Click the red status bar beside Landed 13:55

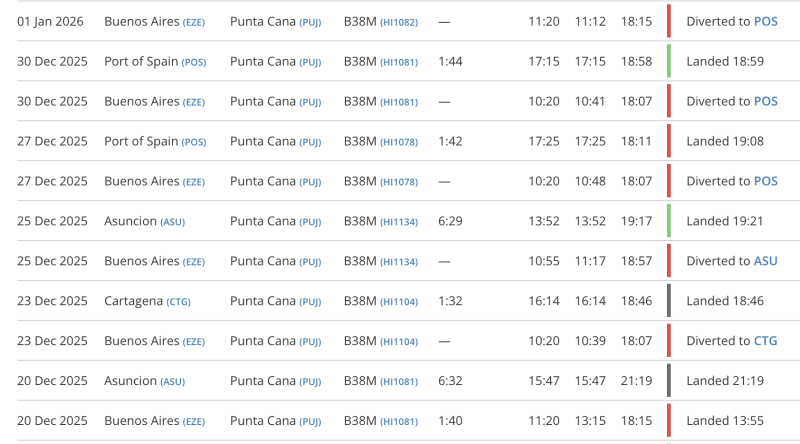pos(668,421)
